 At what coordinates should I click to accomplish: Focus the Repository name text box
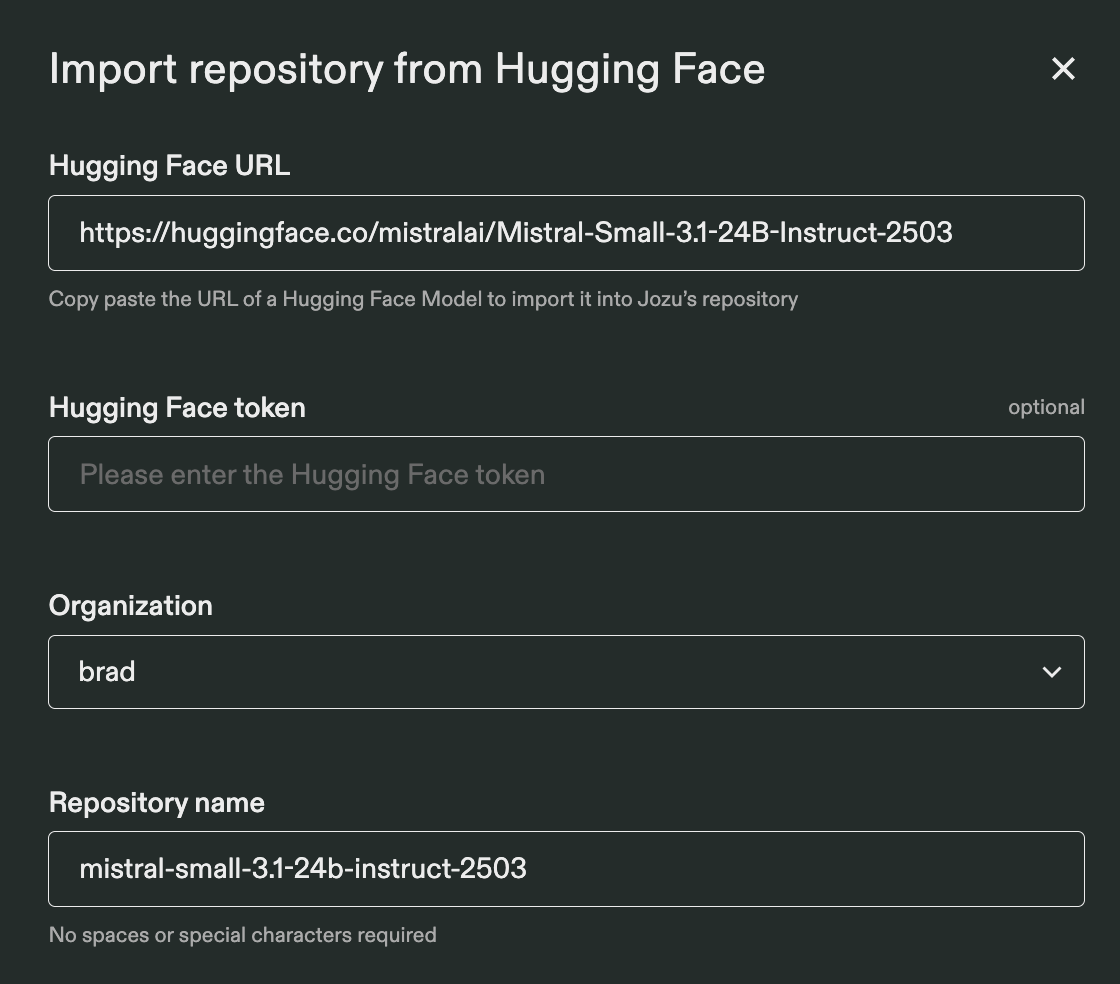pyautogui.click(x=566, y=869)
